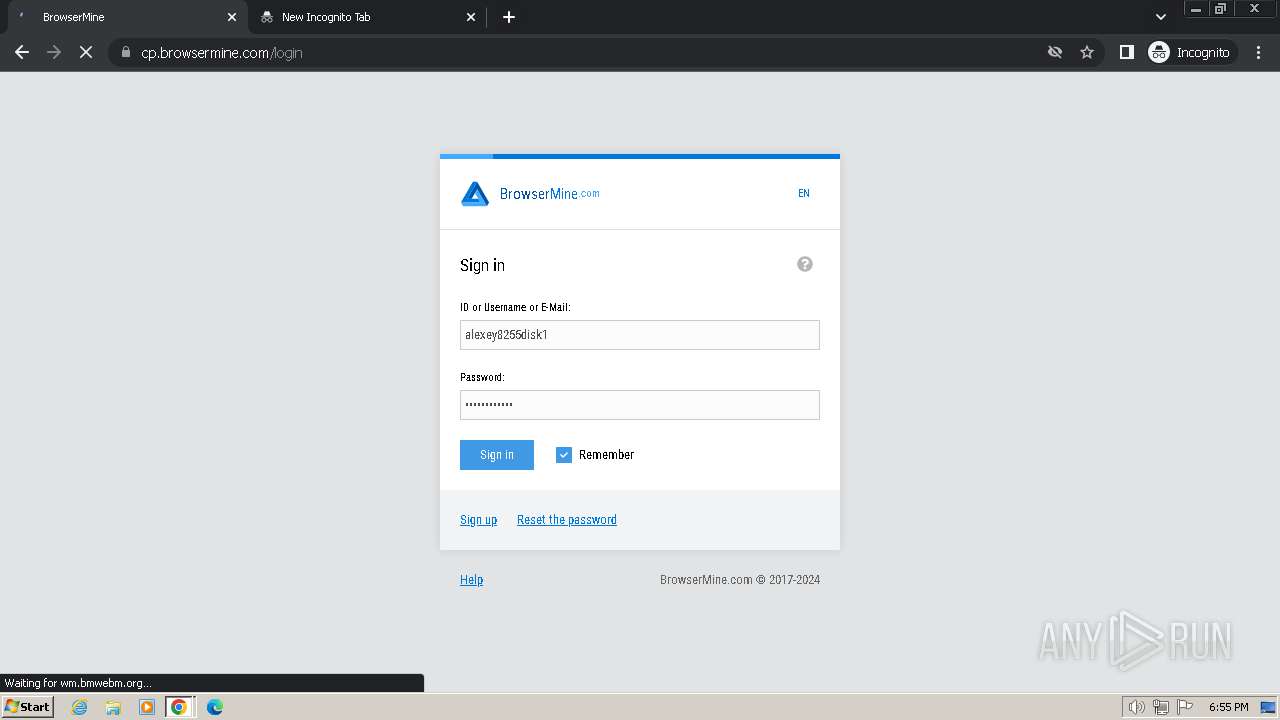Image resolution: width=1280 pixels, height=720 pixels.
Task: Open the Sign up link
Action: tap(478, 520)
